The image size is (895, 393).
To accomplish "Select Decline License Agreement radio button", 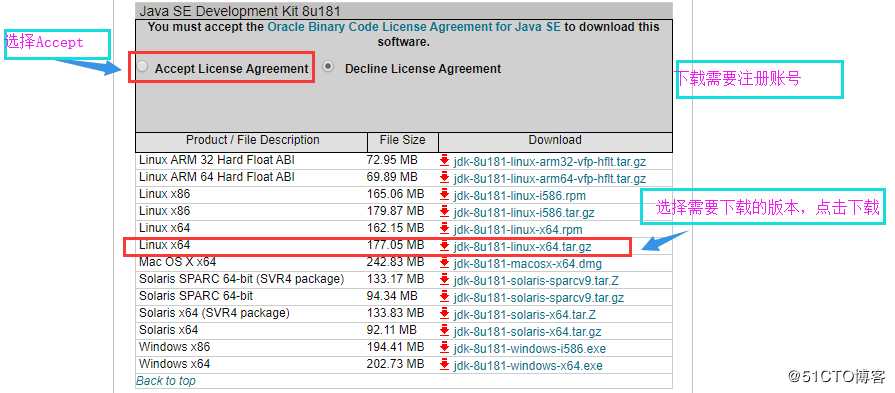I will (328, 67).
